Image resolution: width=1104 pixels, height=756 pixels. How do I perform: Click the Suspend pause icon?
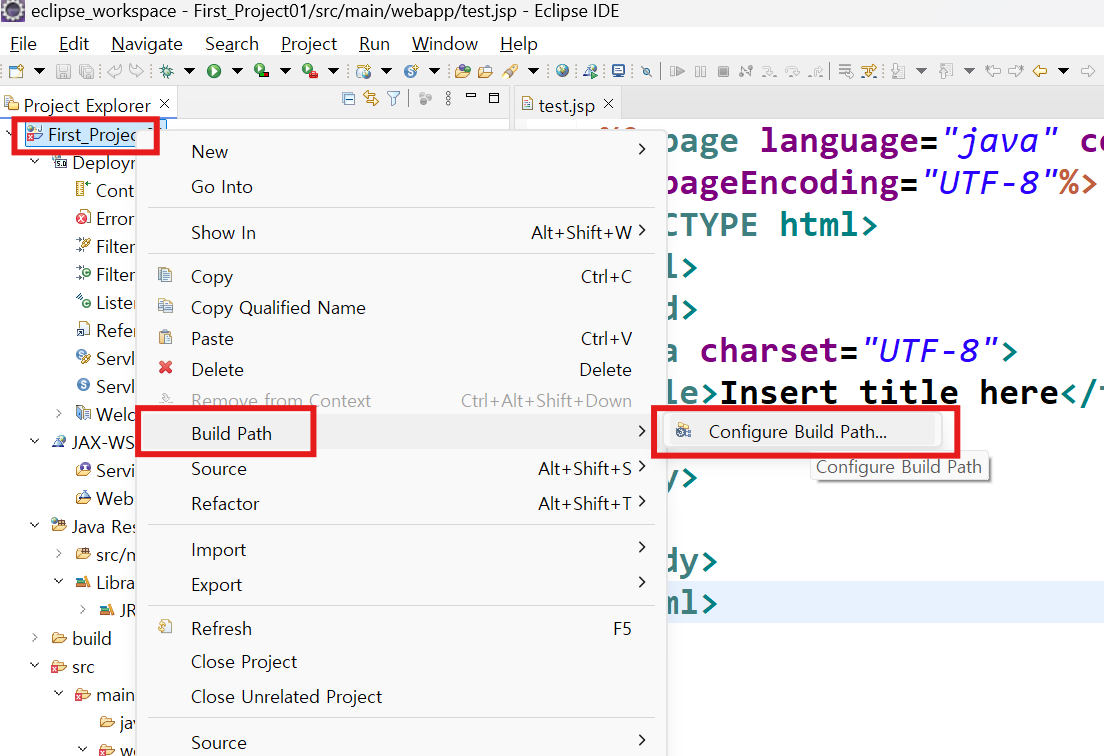(701, 71)
